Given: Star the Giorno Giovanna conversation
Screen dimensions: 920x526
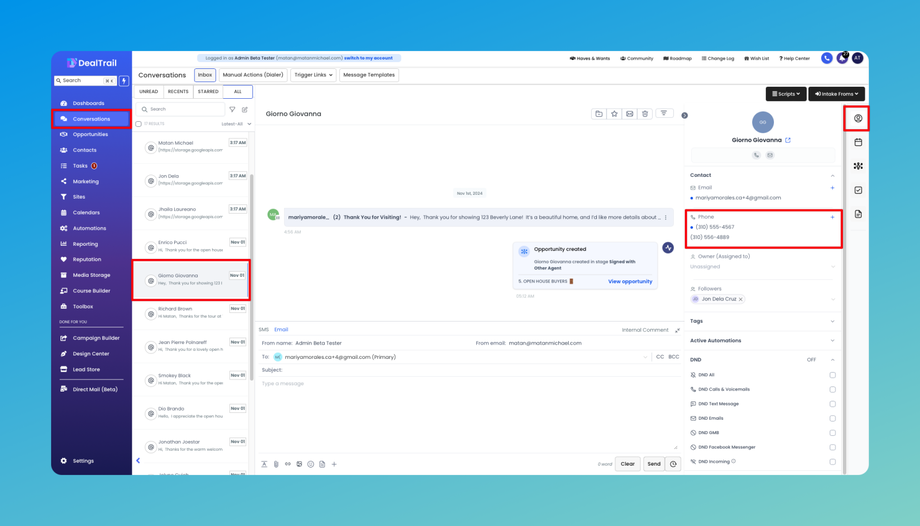Looking at the screenshot, I should pyautogui.click(x=614, y=114).
